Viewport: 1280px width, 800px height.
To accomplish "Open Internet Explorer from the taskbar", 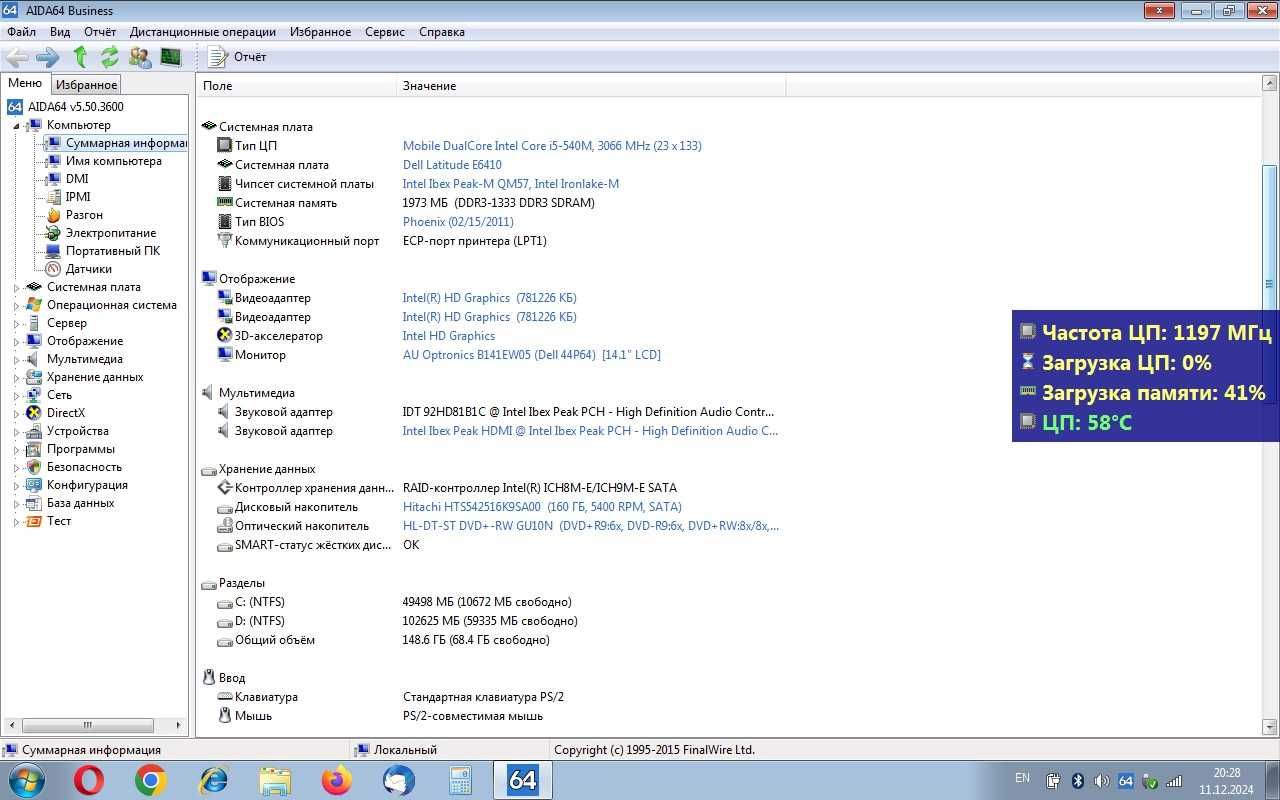I will 213,780.
